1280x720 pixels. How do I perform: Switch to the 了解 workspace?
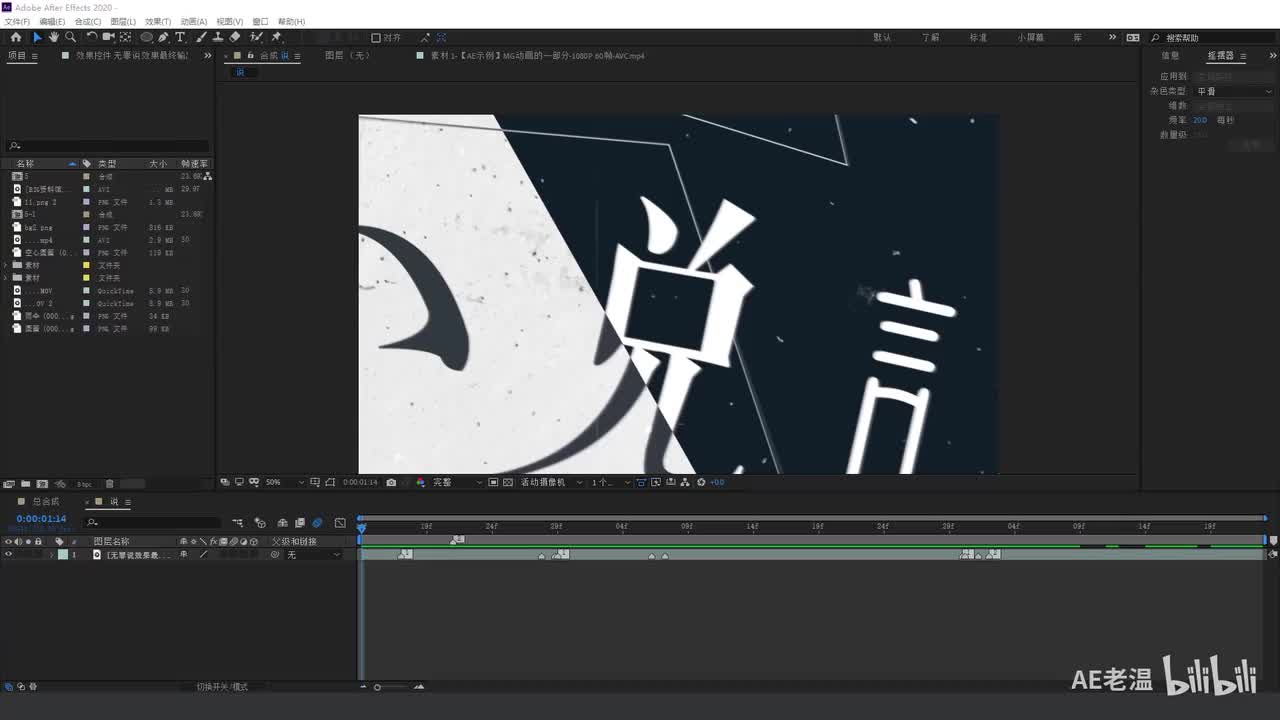931,37
